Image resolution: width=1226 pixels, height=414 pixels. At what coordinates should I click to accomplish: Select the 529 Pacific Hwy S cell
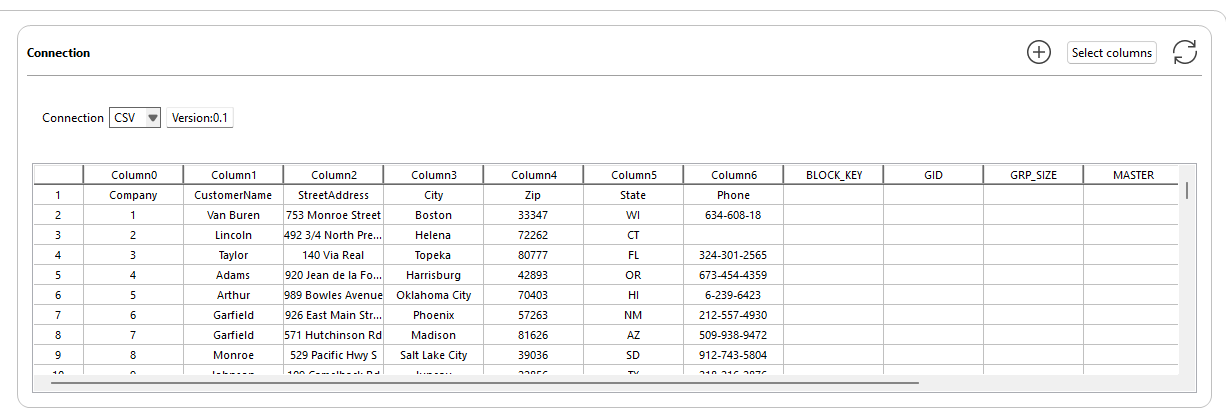coord(333,355)
